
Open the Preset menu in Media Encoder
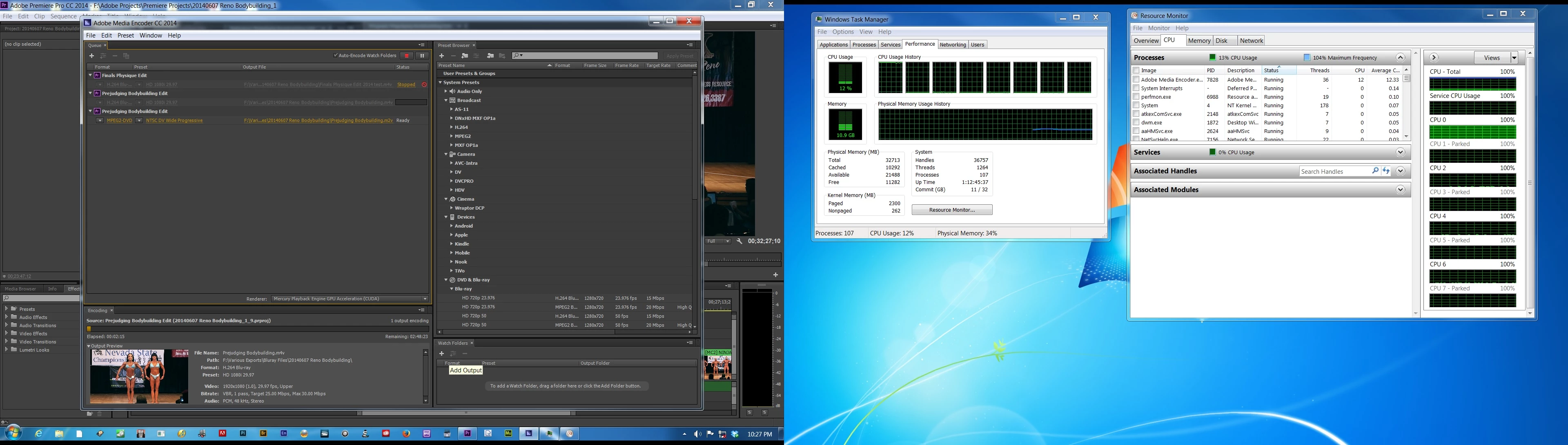[125, 35]
